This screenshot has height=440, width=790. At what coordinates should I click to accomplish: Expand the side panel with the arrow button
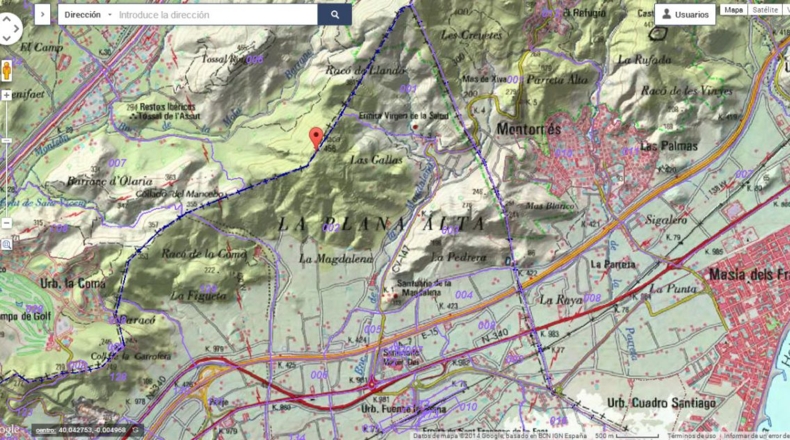(42, 15)
